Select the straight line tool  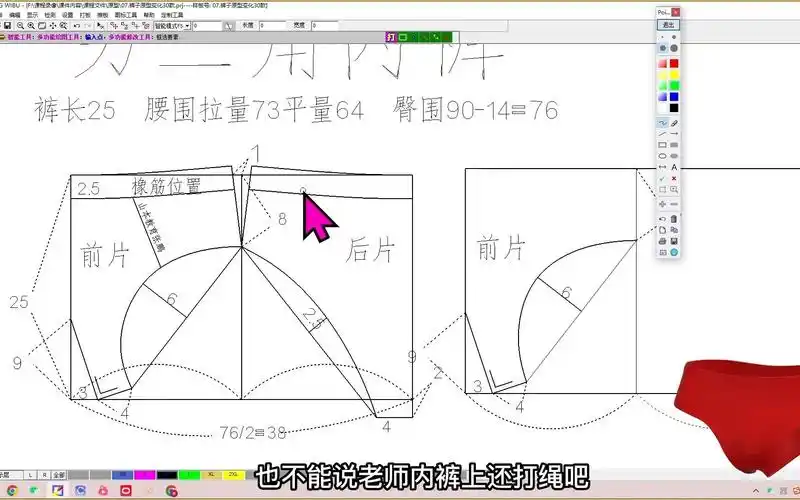tap(662, 134)
